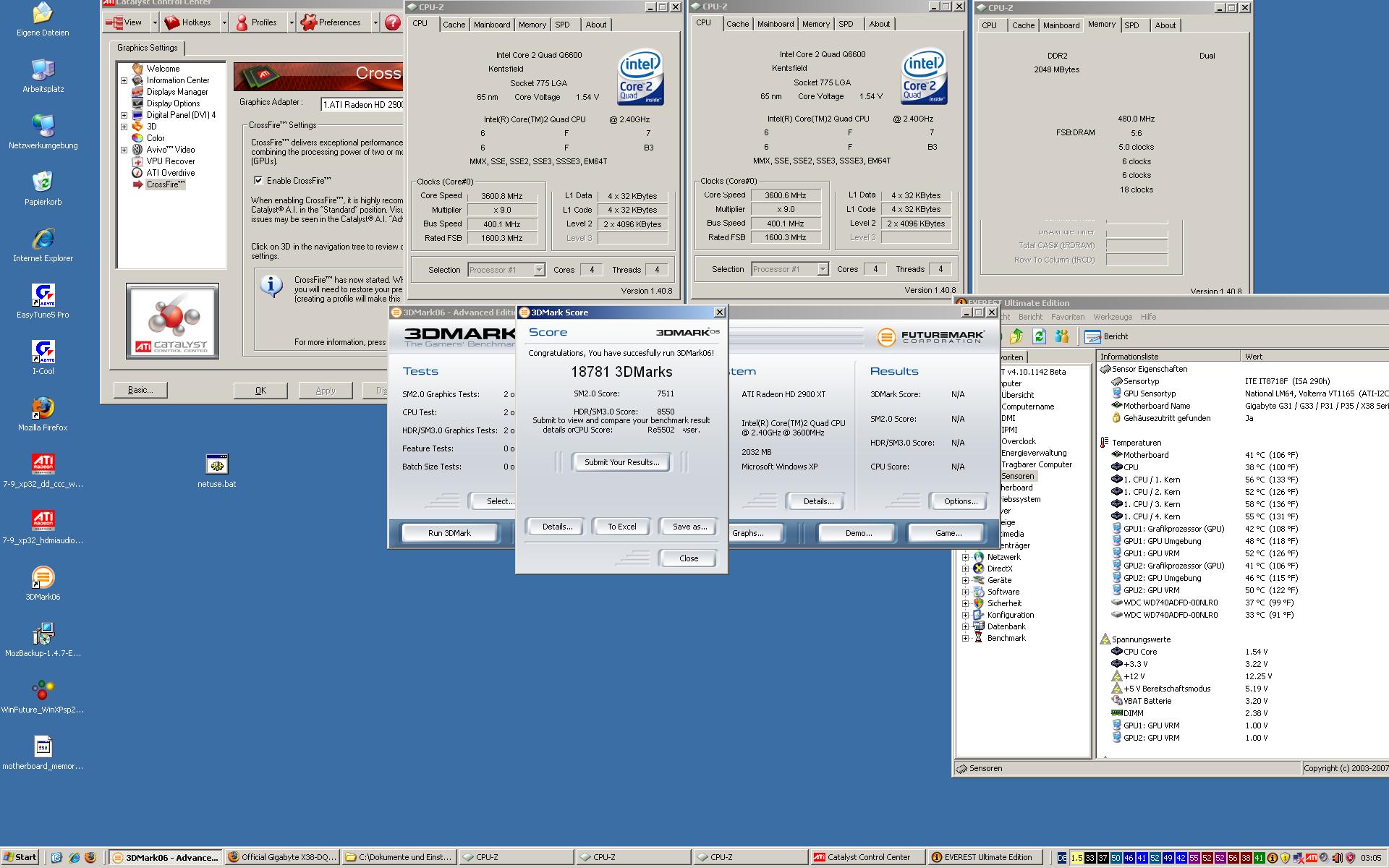The image size is (1389, 868).
Task: Click Run 3DMark button
Action: click(x=449, y=533)
